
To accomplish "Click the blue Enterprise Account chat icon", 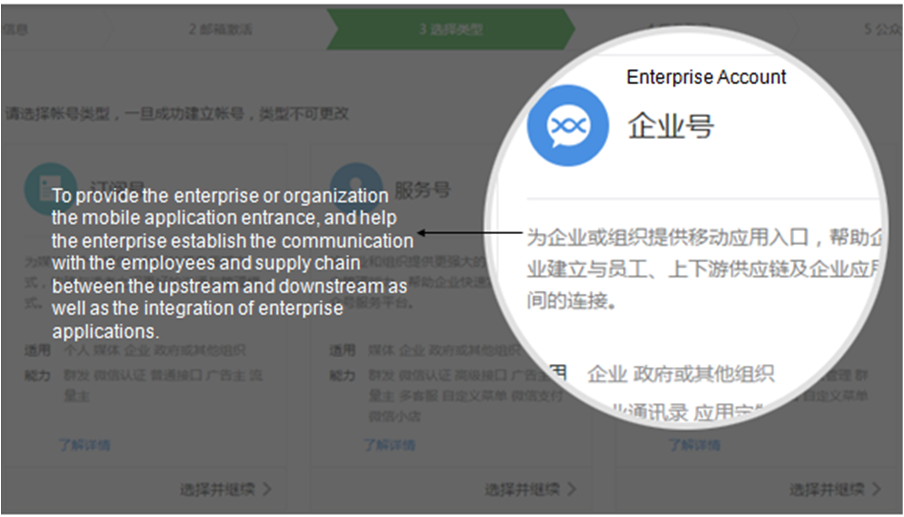I will (568, 126).
